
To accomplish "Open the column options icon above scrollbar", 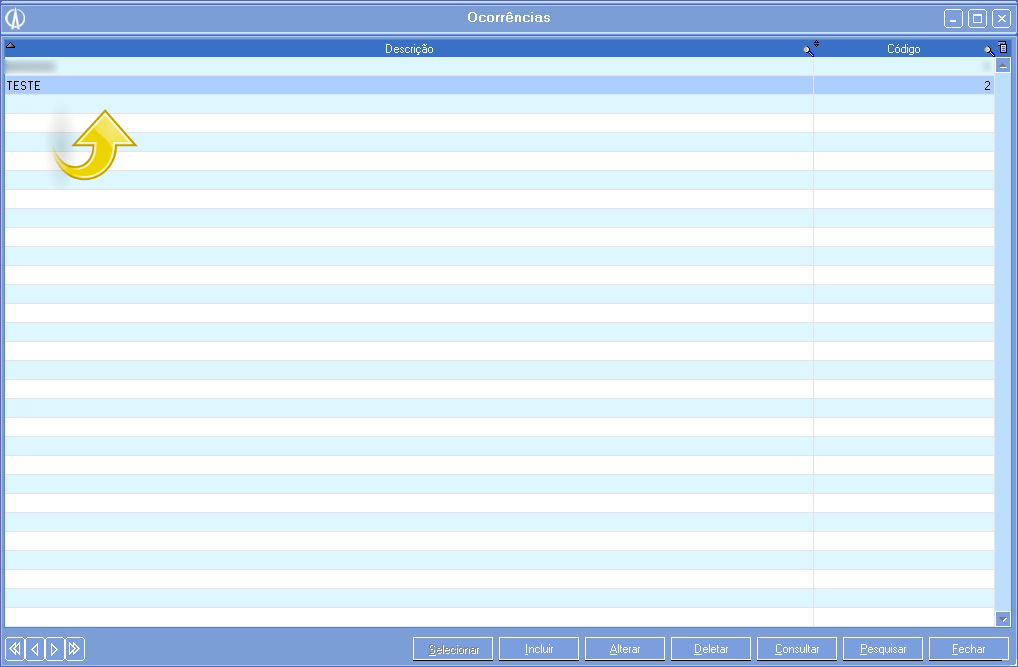I will tap(1003, 47).
